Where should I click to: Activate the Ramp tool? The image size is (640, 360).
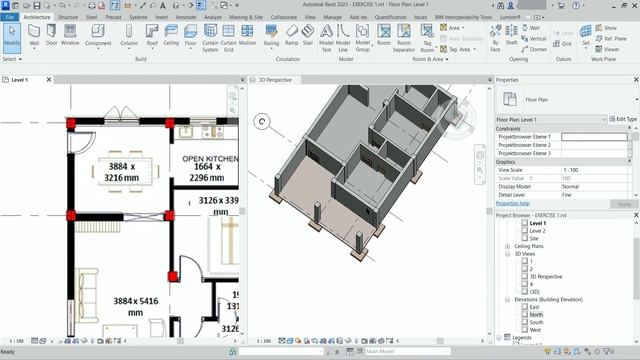point(291,35)
